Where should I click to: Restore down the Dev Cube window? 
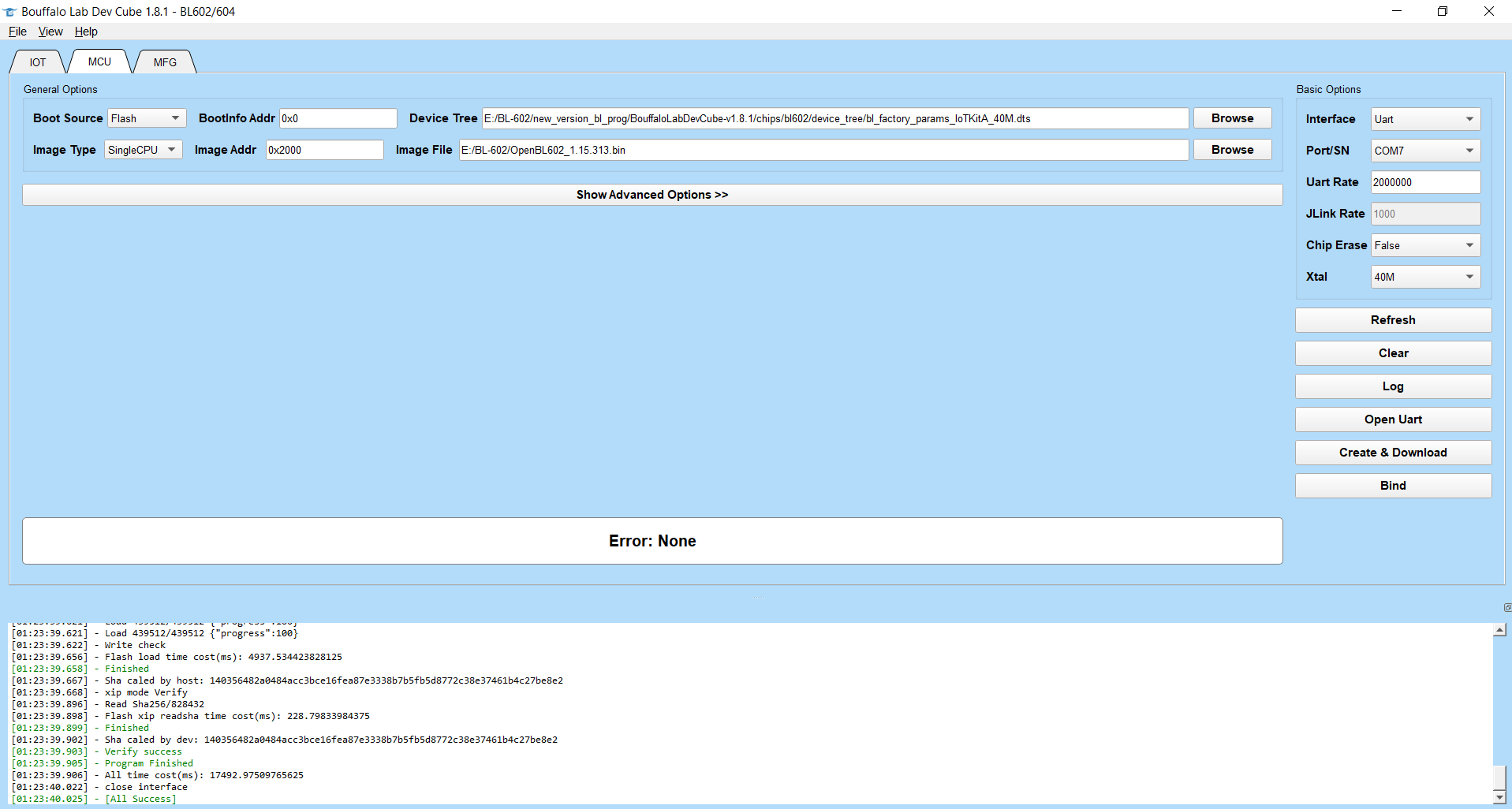pos(1443,11)
